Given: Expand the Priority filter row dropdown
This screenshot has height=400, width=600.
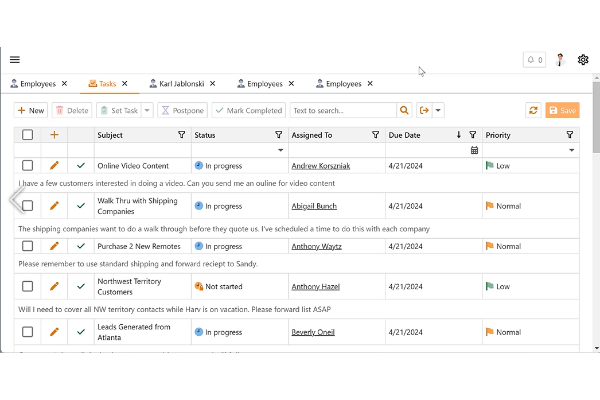Looking at the screenshot, I should (571, 150).
